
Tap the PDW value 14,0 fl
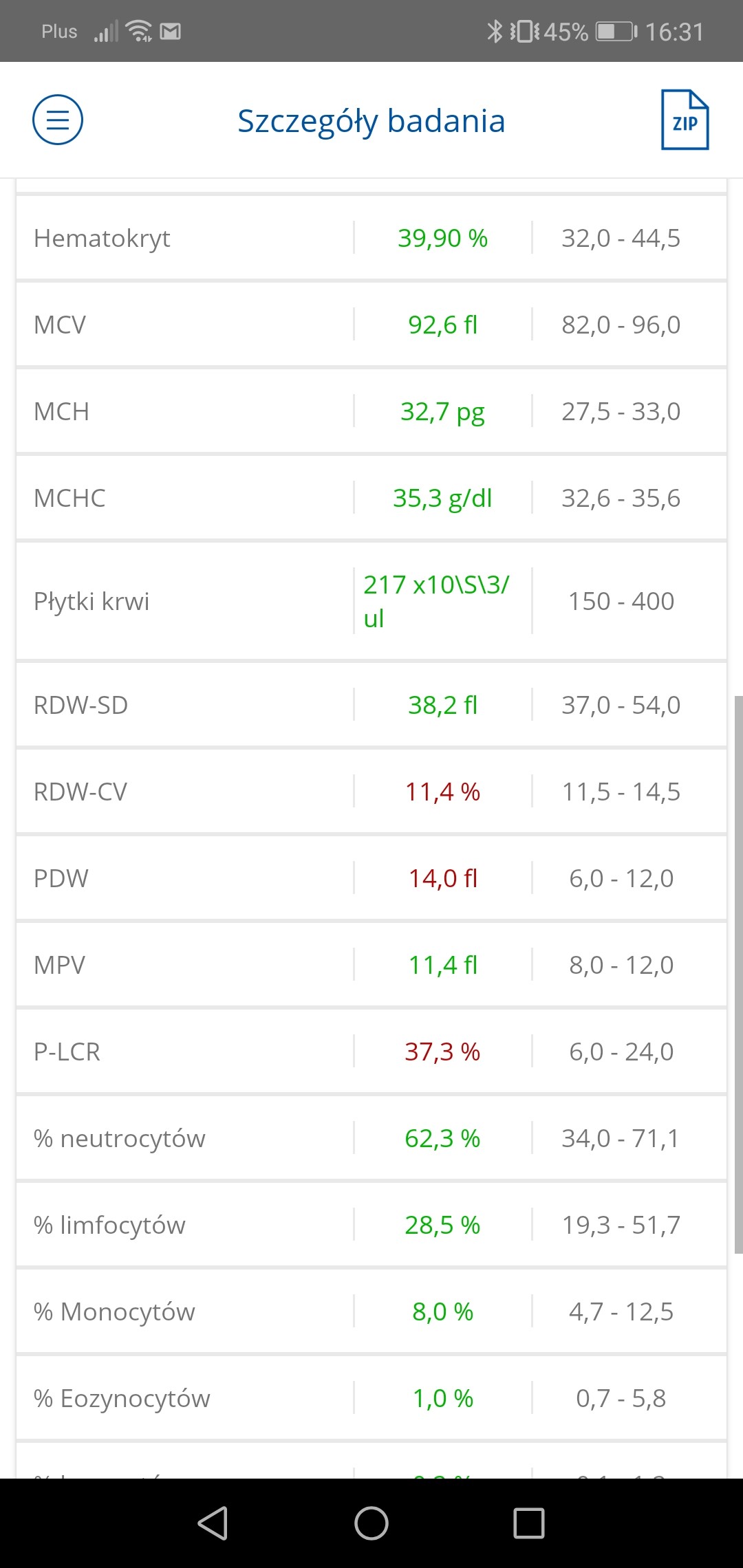[x=442, y=878]
